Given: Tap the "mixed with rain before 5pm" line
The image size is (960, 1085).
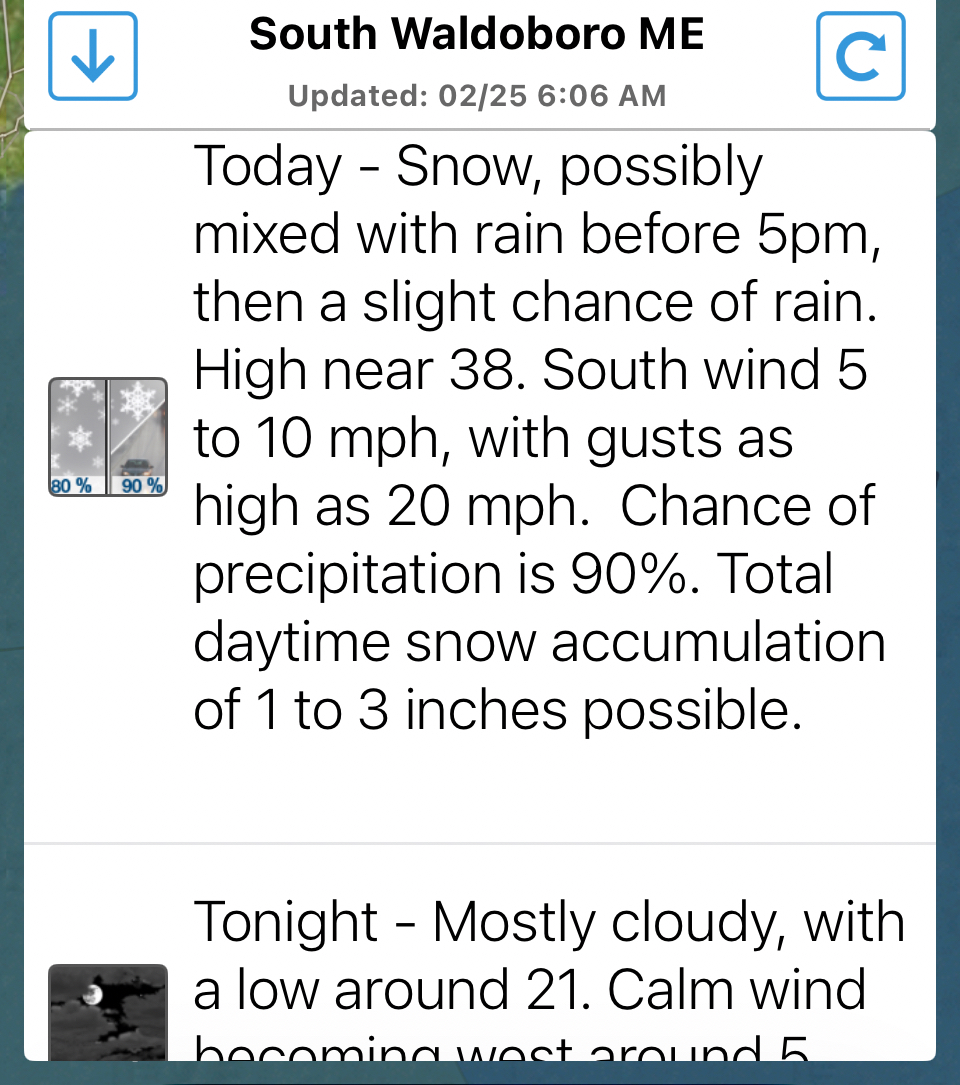Looking at the screenshot, I should click(x=537, y=234).
